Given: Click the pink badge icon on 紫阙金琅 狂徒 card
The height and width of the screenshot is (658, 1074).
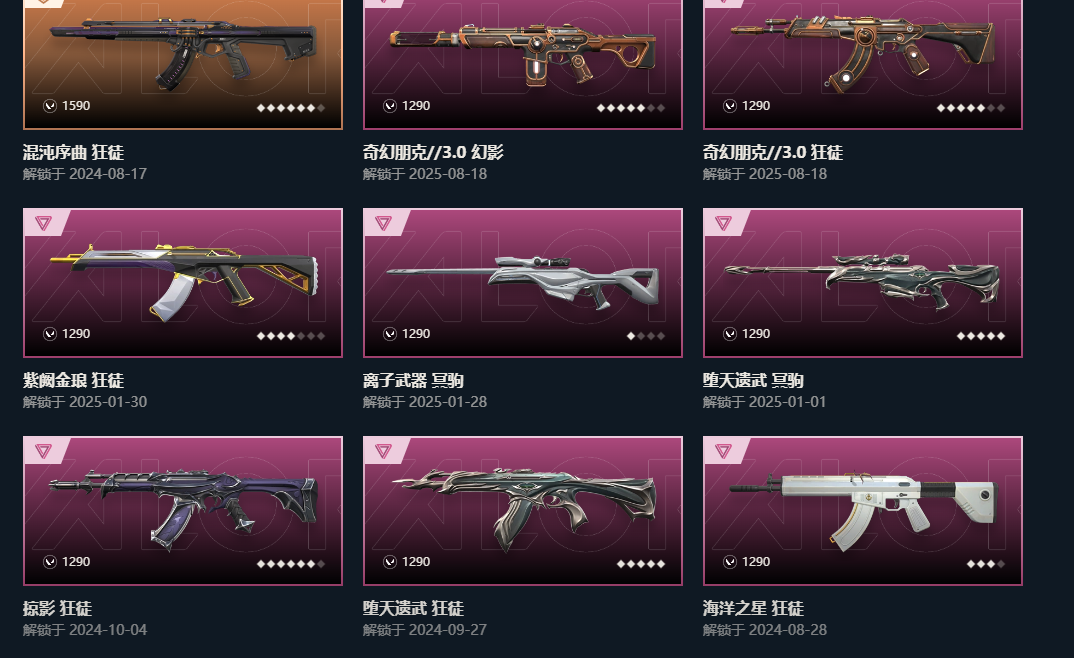Looking at the screenshot, I should click(43, 223).
